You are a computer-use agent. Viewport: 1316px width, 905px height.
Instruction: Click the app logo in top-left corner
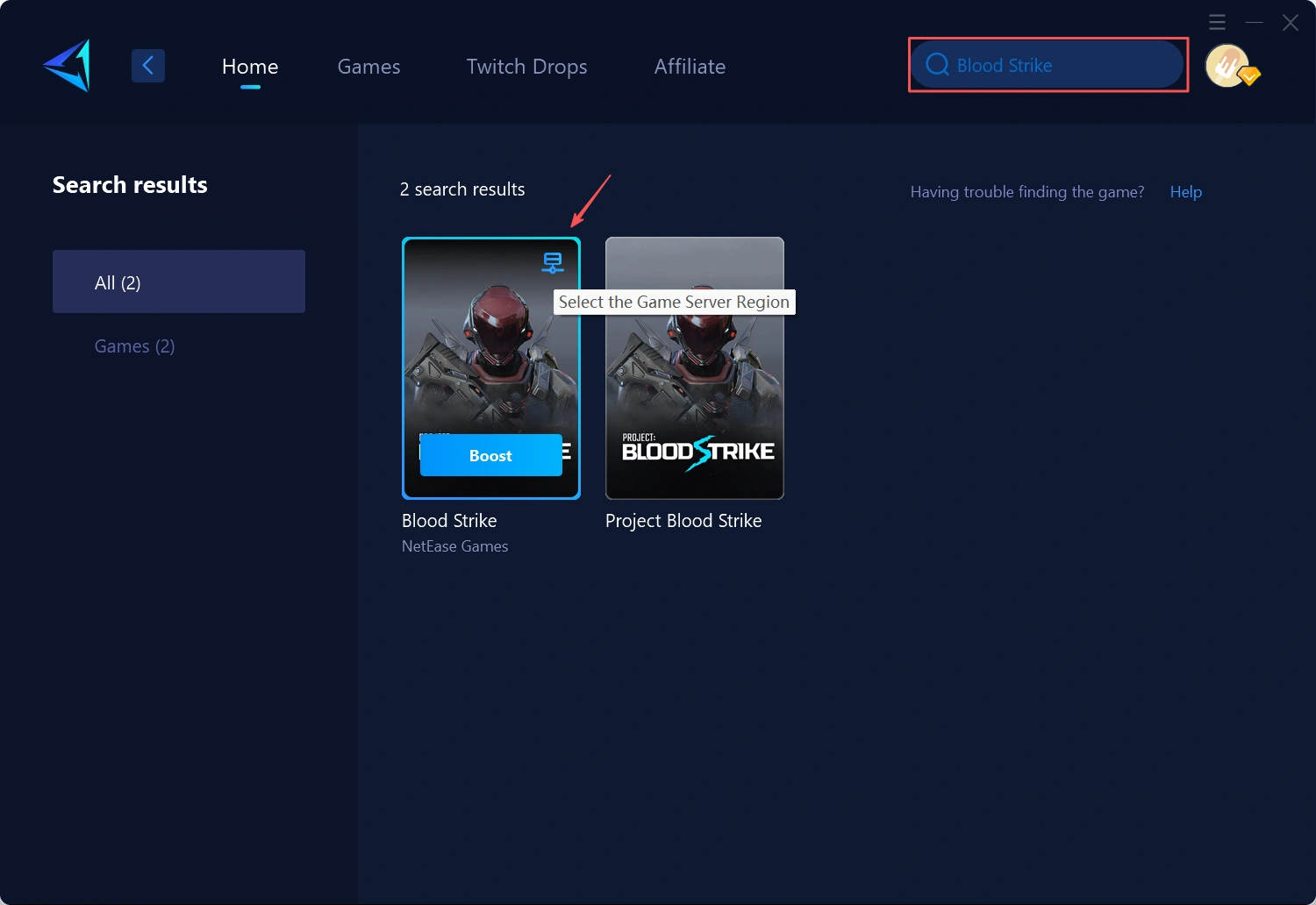[x=66, y=65]
